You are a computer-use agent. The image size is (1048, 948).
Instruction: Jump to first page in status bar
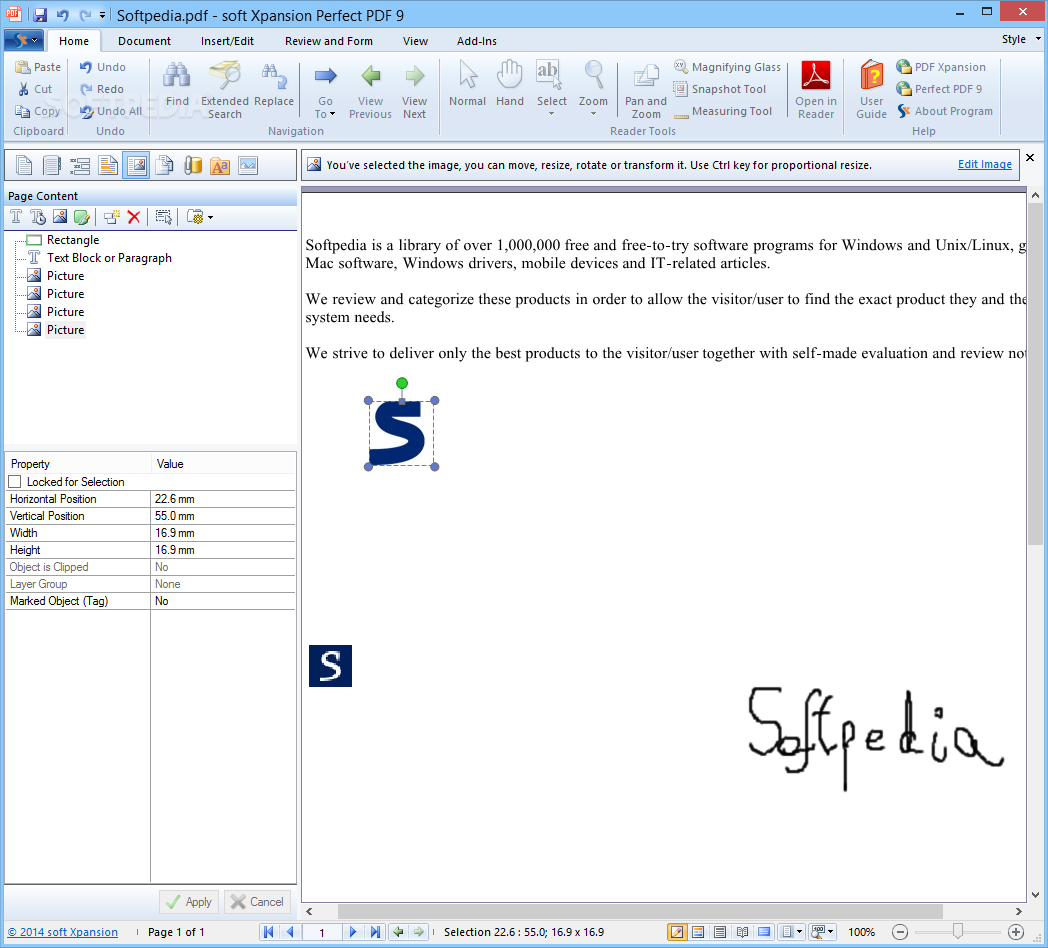coord(268,931)
